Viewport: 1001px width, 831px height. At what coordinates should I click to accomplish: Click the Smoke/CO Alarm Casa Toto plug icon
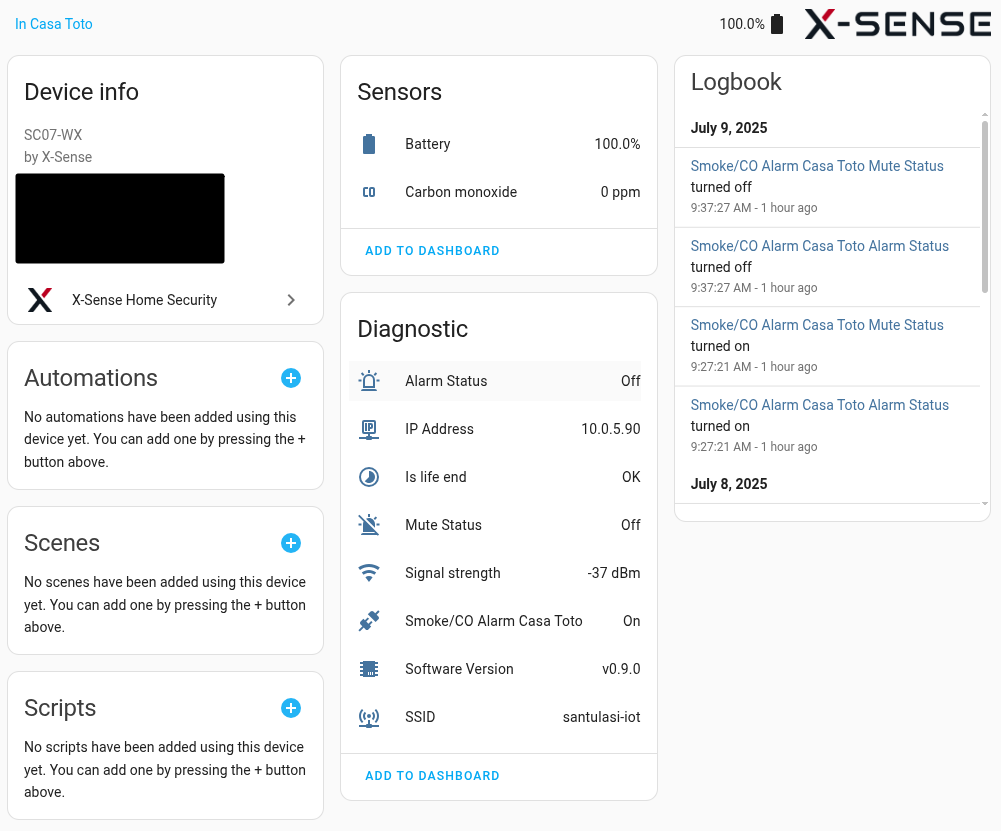(x=369, y=621)
